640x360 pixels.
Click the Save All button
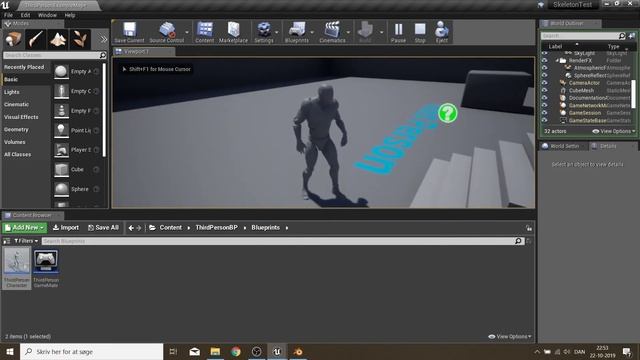(103, 227)
